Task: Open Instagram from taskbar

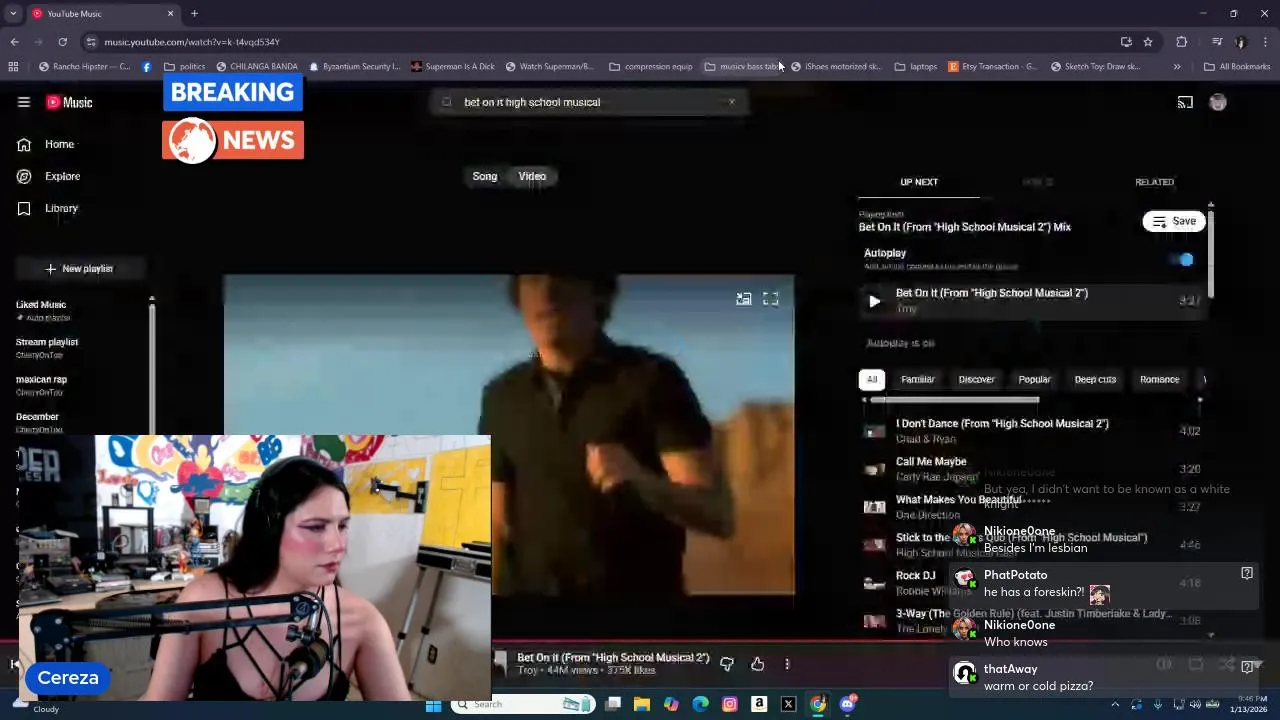Action: [x=730, y=705]
